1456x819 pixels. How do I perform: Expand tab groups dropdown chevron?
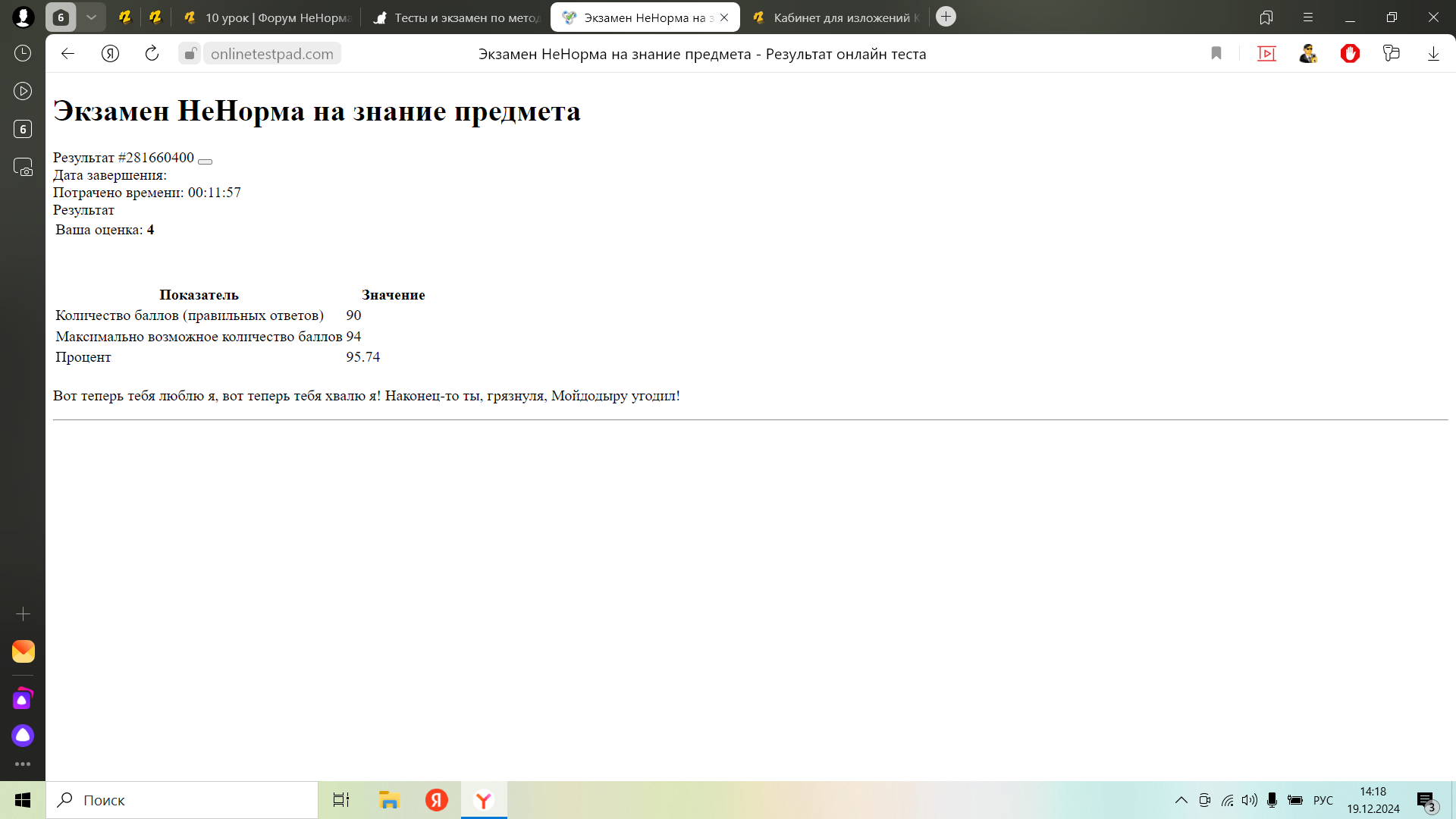91,17
